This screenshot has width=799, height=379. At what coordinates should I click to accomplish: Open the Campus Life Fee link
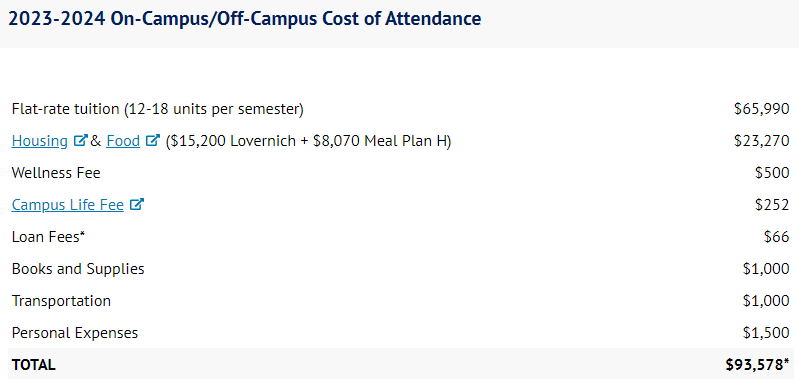[68, 205]
